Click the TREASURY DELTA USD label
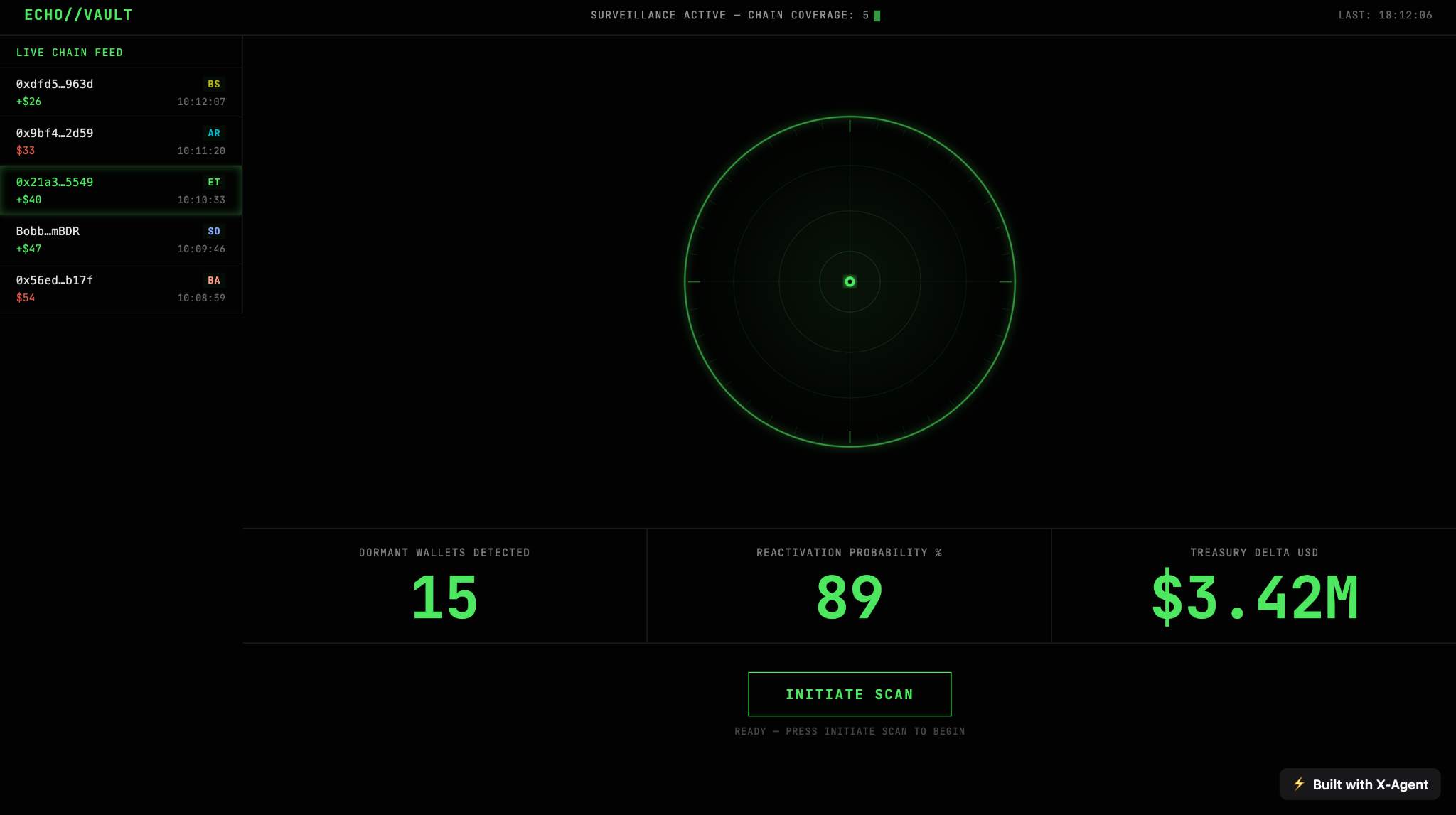 (1254, 552)
